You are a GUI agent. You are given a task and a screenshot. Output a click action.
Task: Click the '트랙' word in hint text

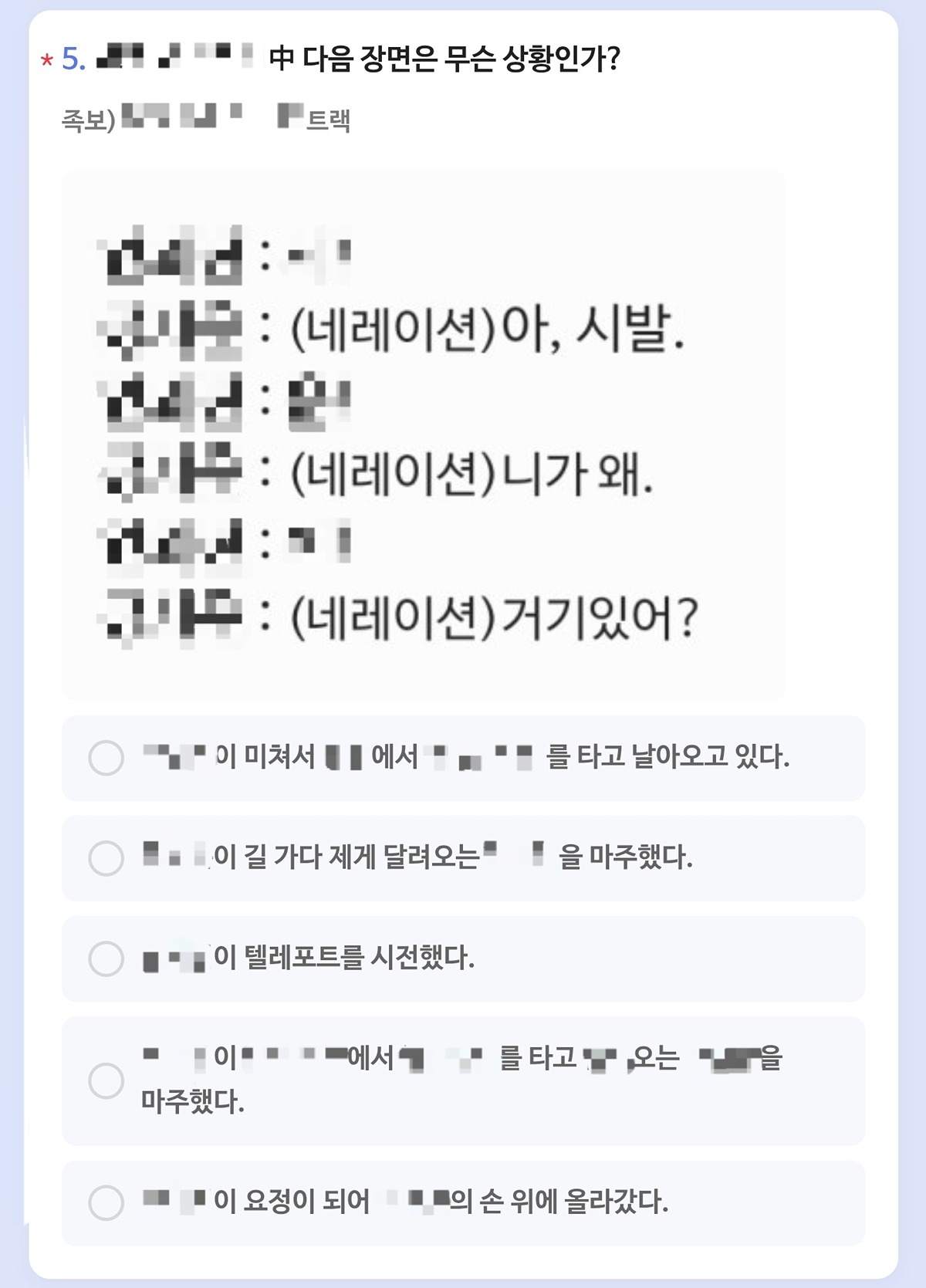[329, 120]
